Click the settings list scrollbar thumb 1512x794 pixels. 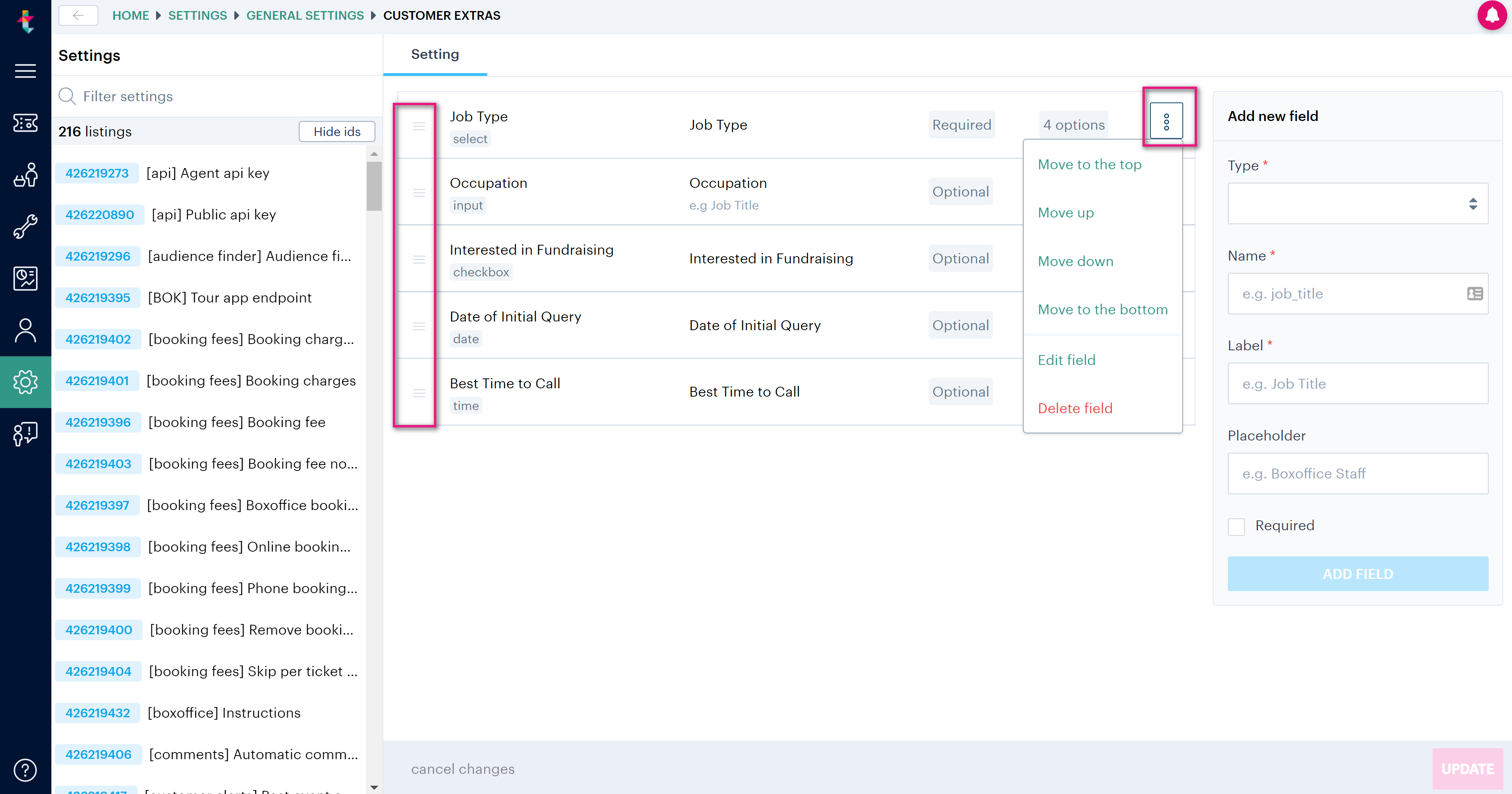374,185
